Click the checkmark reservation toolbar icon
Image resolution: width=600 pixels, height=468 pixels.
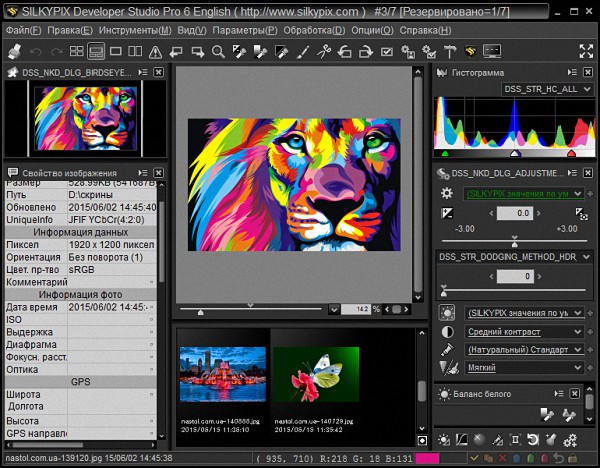pyautogui.click(x=387, y=52)
